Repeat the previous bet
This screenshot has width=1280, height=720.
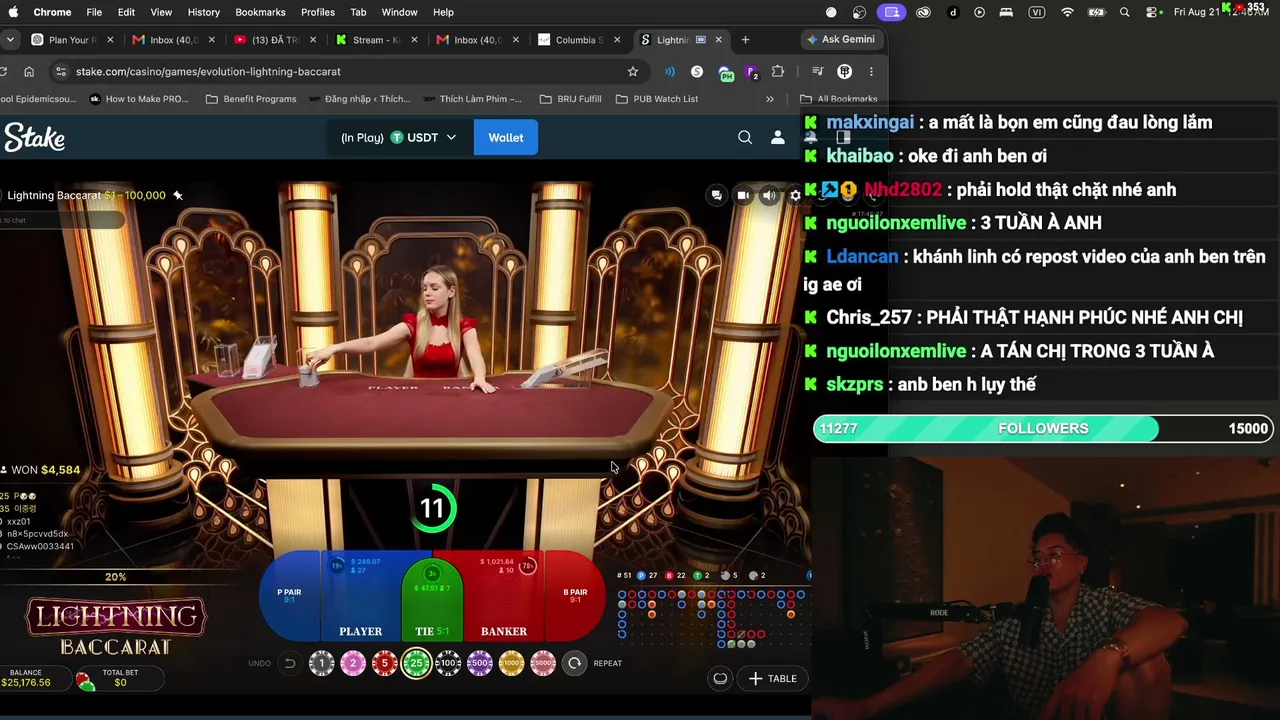[x=574, y=663]
